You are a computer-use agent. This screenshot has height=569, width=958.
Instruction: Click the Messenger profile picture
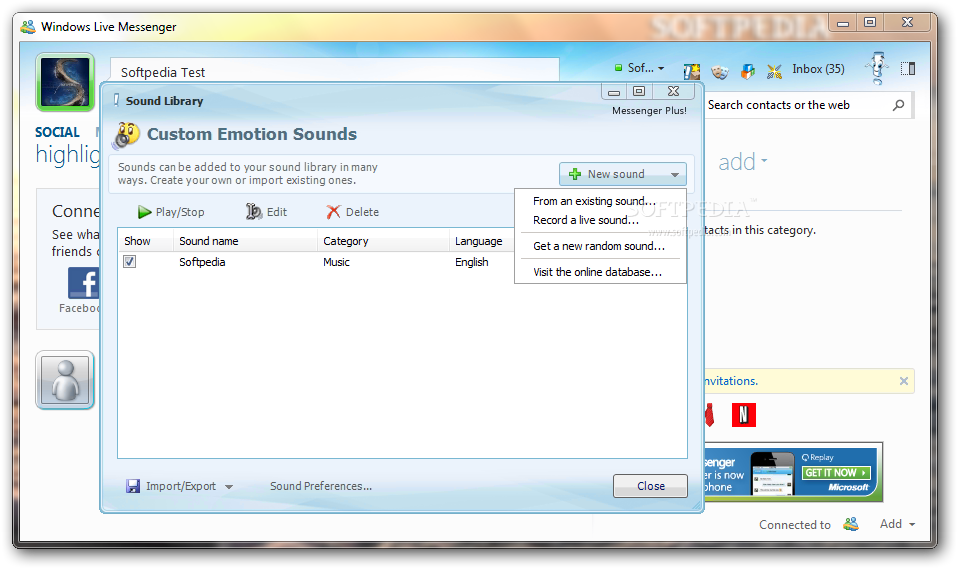point(65,82)
